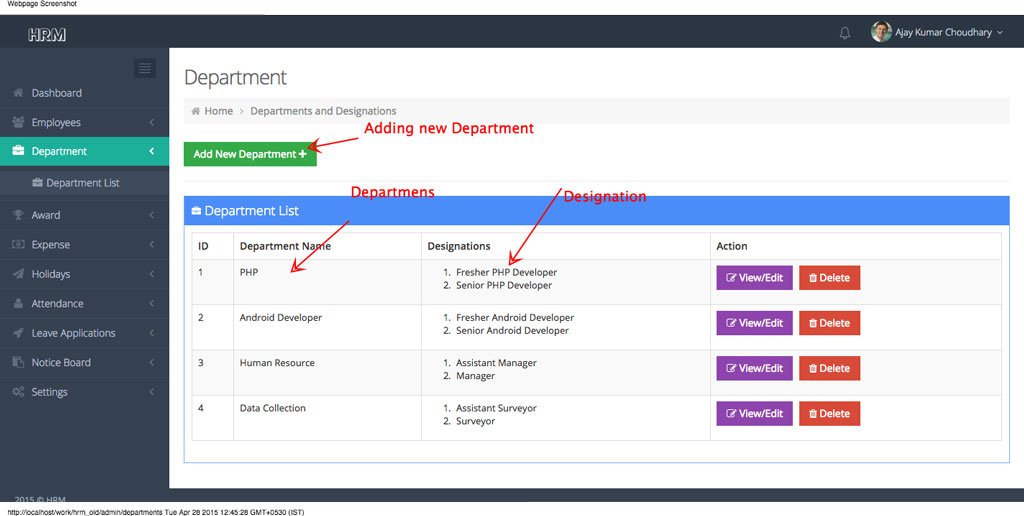Select the Department List submenu item

pos(82,183)
